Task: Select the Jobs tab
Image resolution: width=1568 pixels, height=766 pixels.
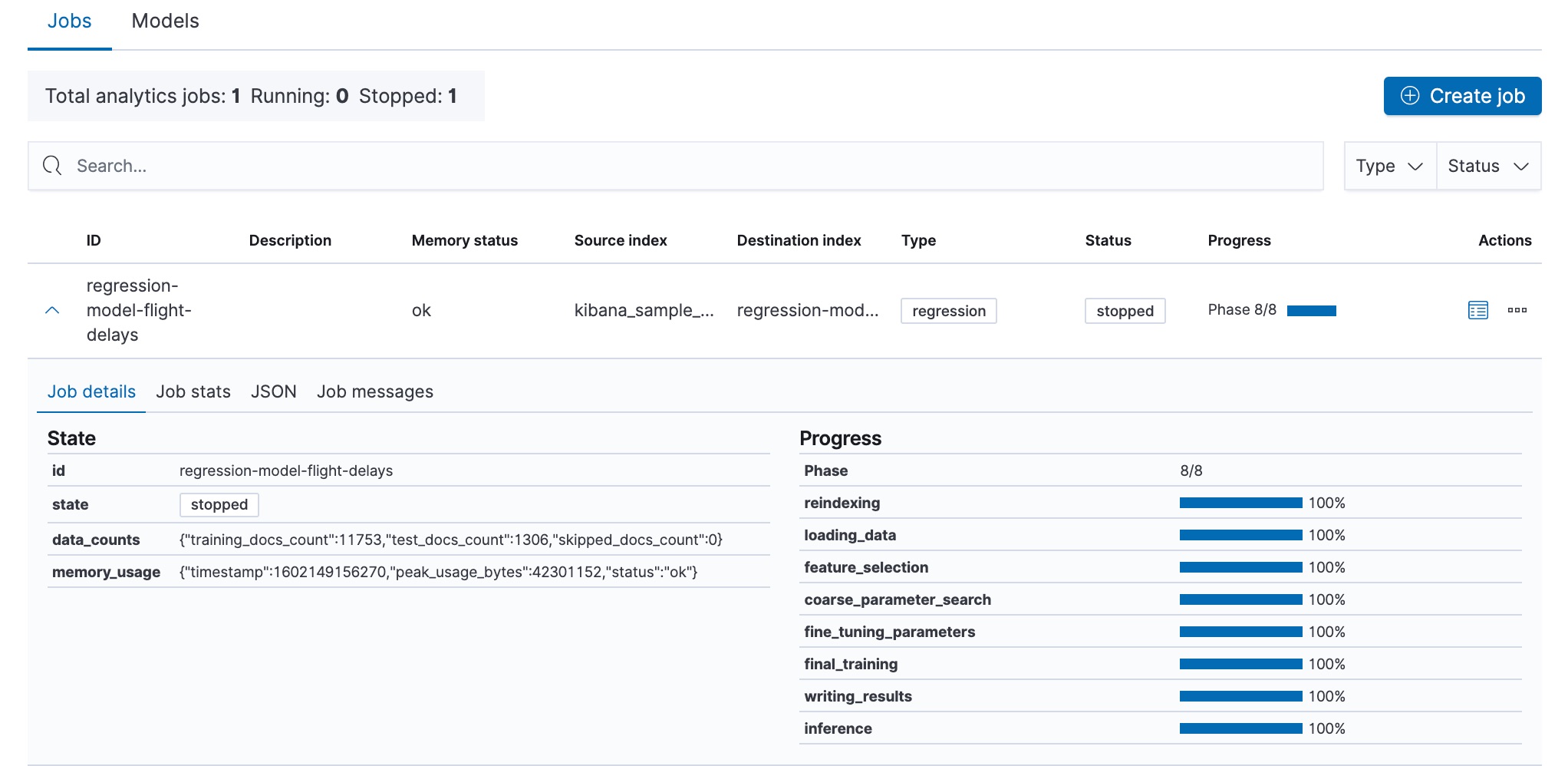Action: click(69, 21)
